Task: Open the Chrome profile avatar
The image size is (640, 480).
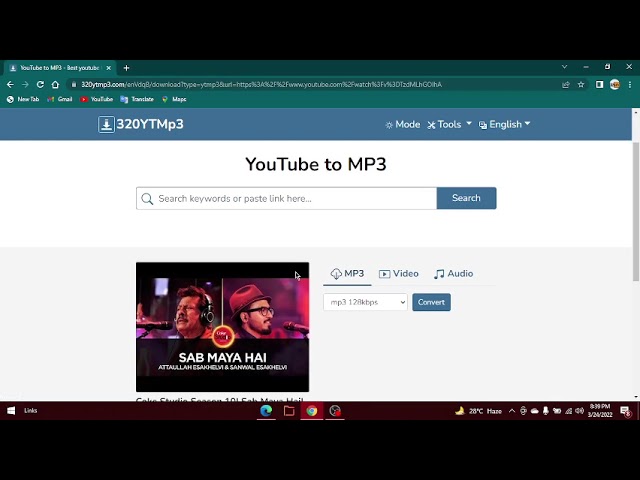Action: 615,84
